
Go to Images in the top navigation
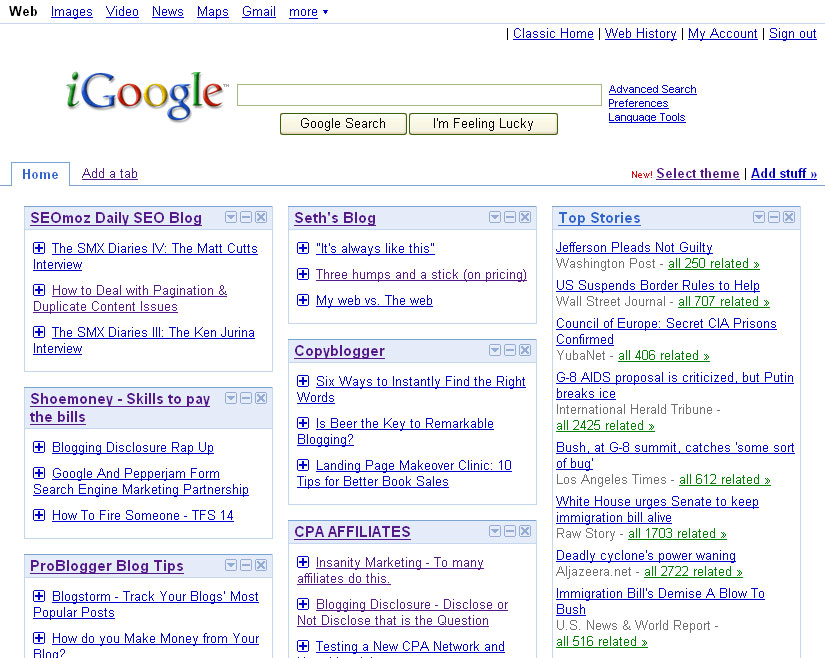click(72, 12)
